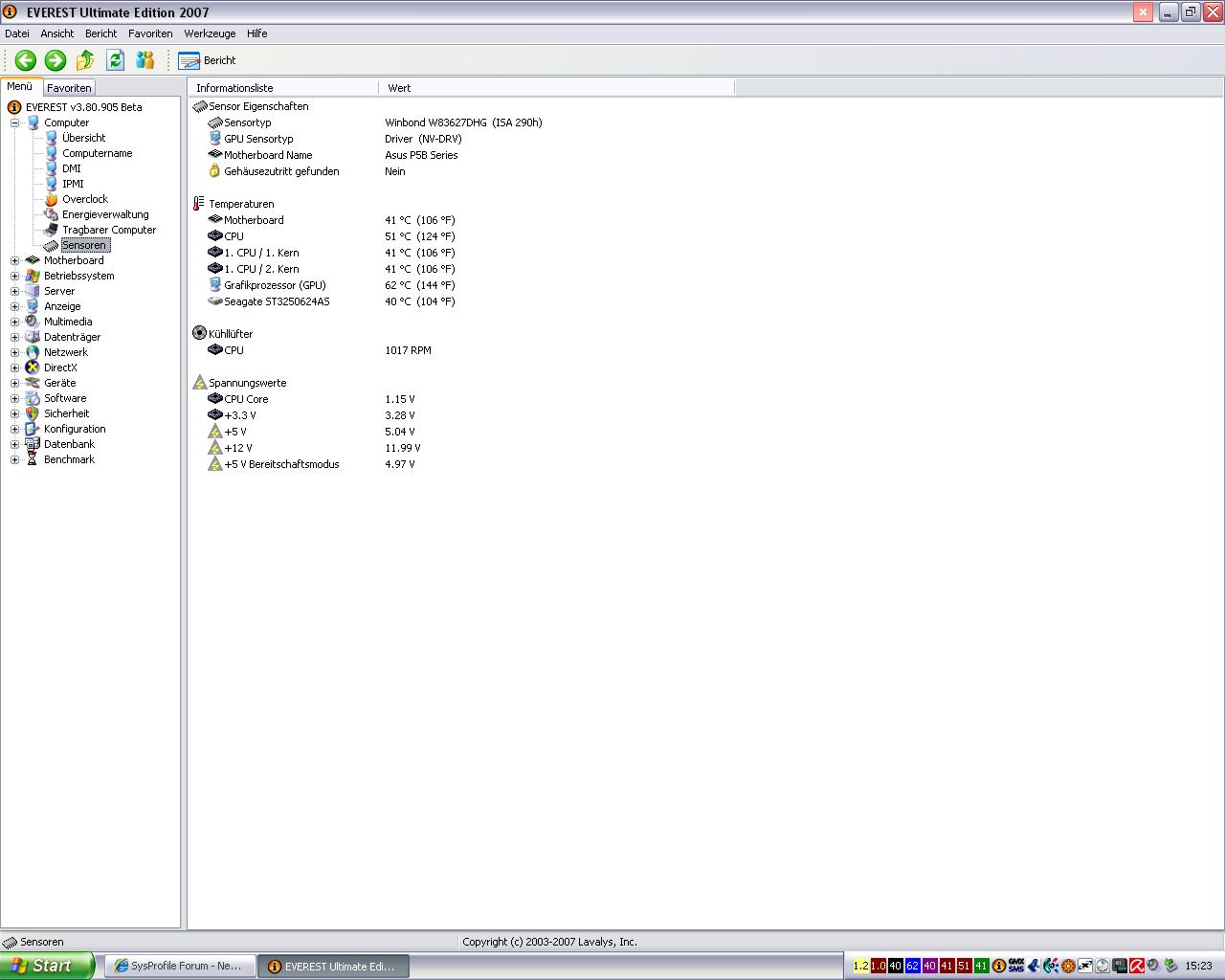Click the Windows Start button
Viewport: 1225px width, 980px height.
pos(47,966)
